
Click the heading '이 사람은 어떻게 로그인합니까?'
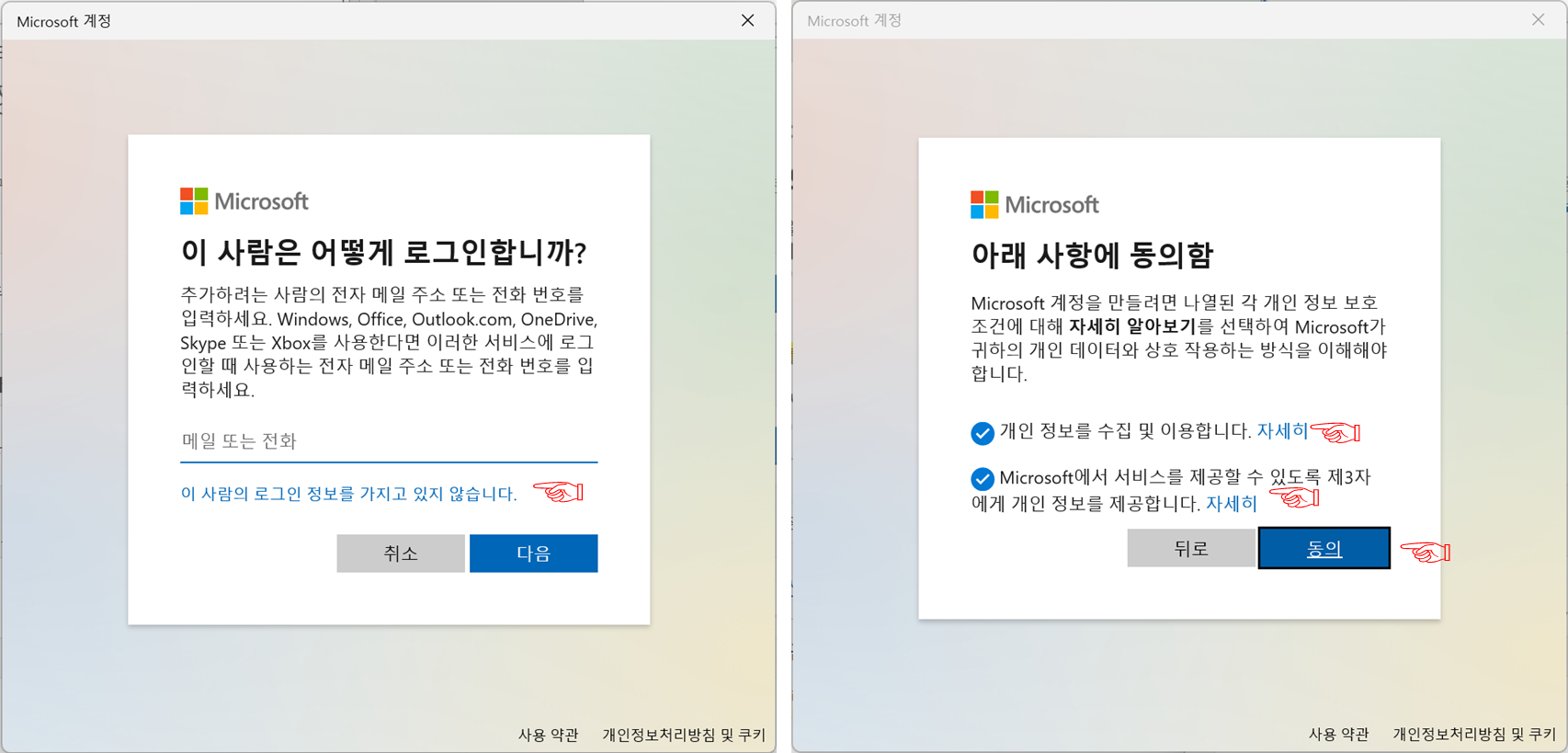point(383,252)
